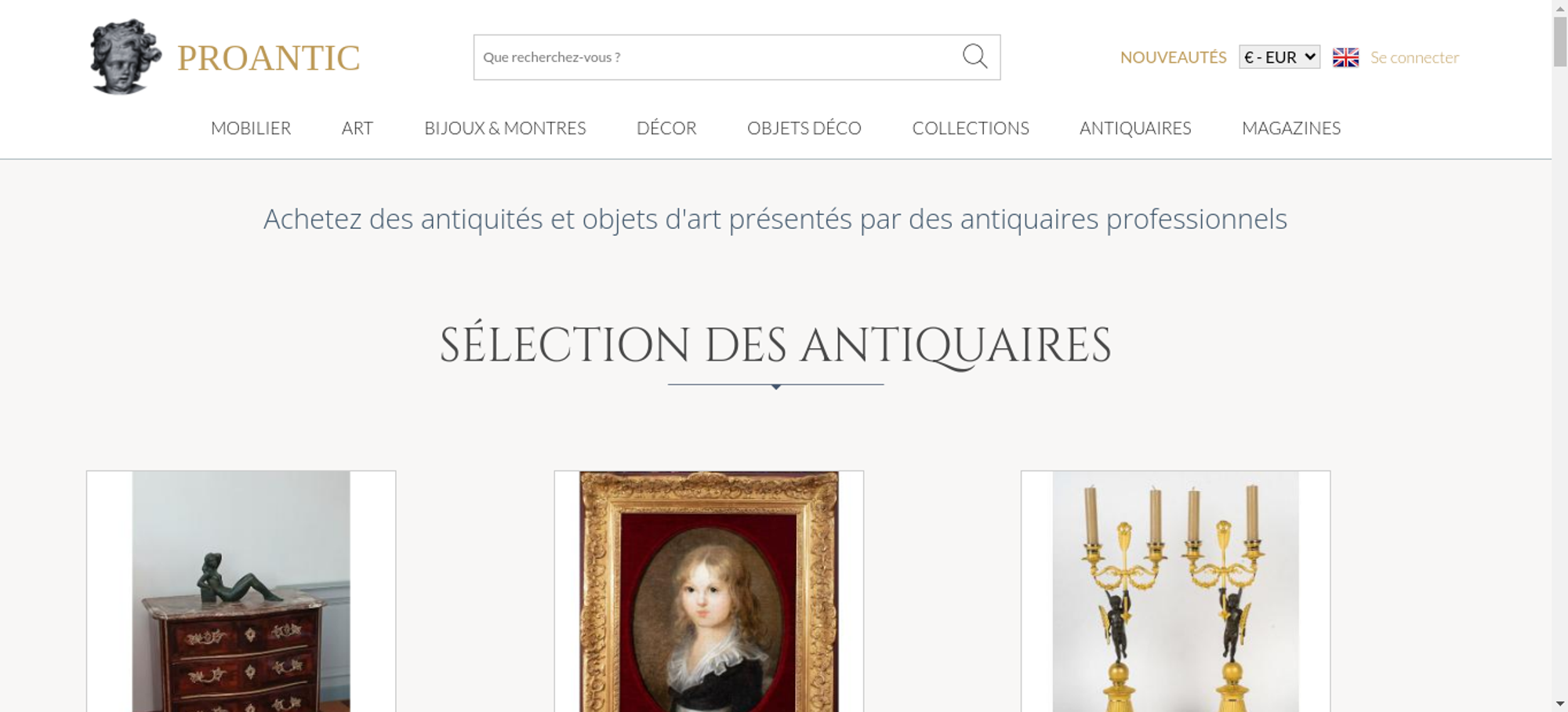Click the PROANTIC brand name text

click(269, 58)
